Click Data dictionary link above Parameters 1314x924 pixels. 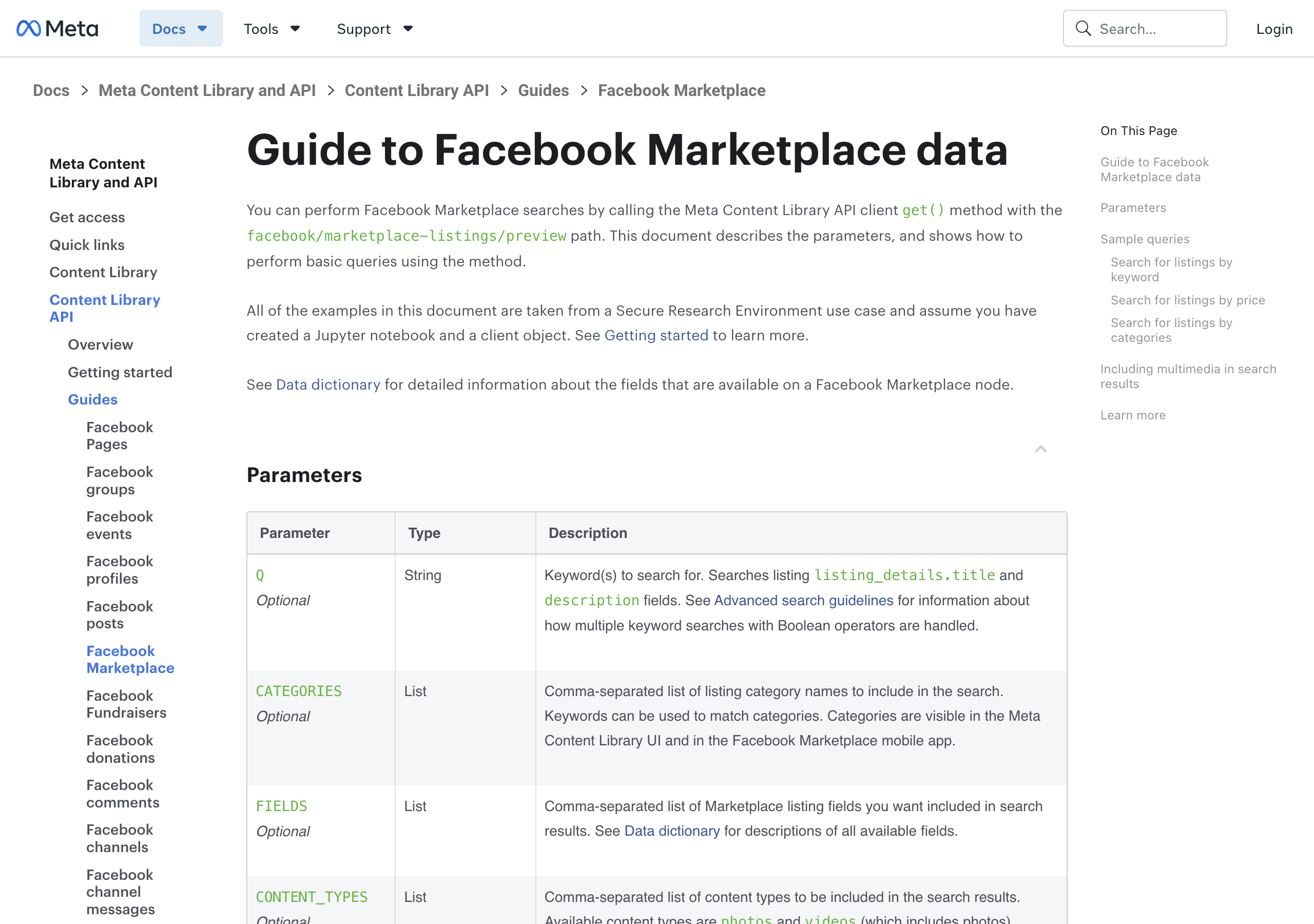click(x=328, y=384)
